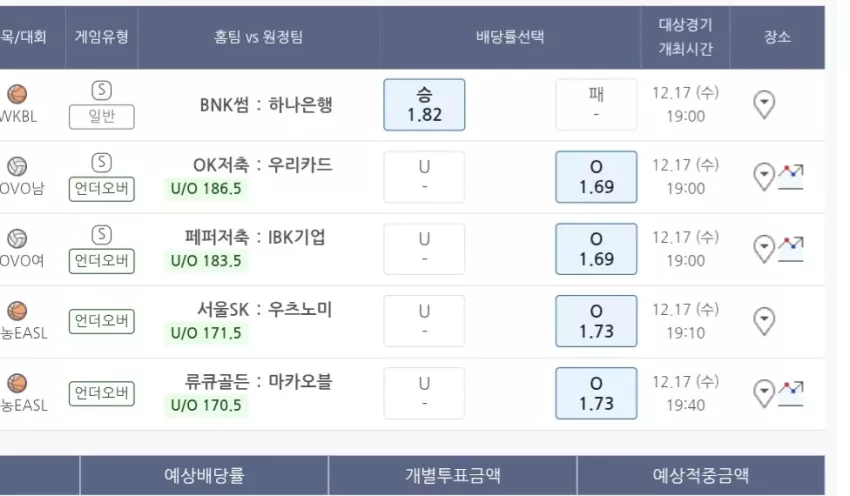Viewport: 850px width, 496px height.
Task: Toggle Over 1.73 for 서울SK match
Action: click(x=596, y=321)
